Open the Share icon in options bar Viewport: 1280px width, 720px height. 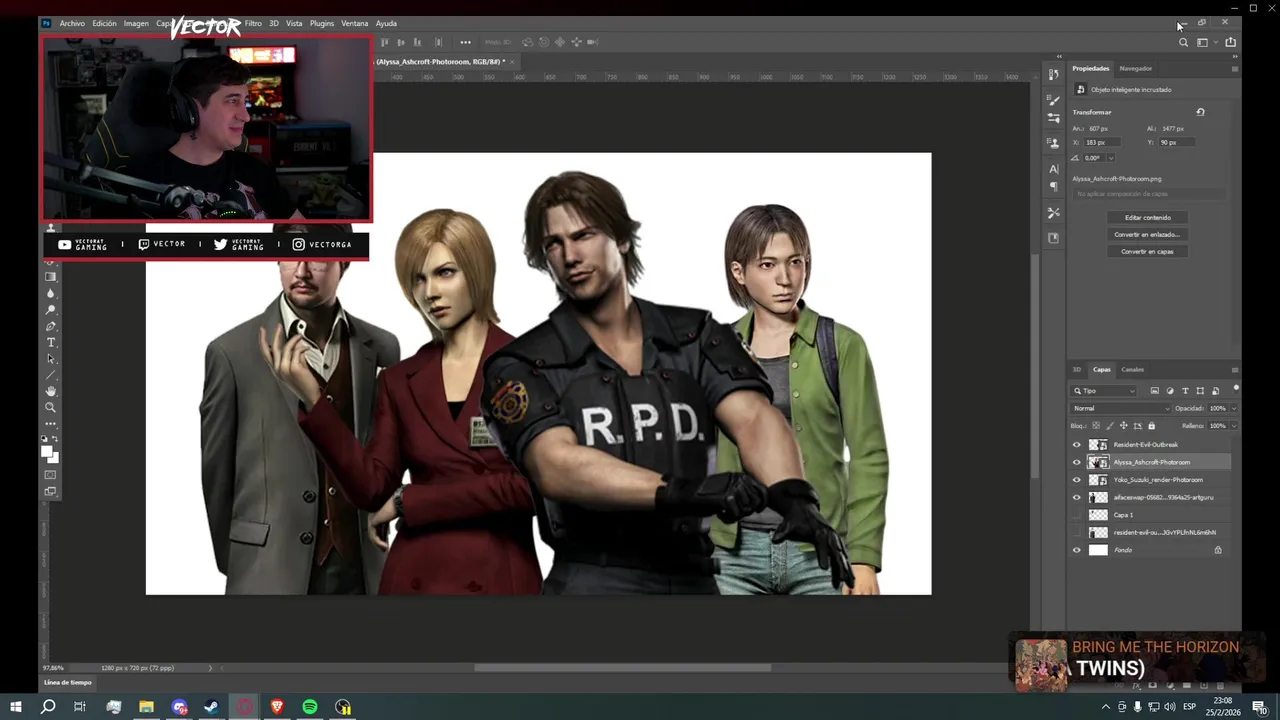coord(1230,42)
